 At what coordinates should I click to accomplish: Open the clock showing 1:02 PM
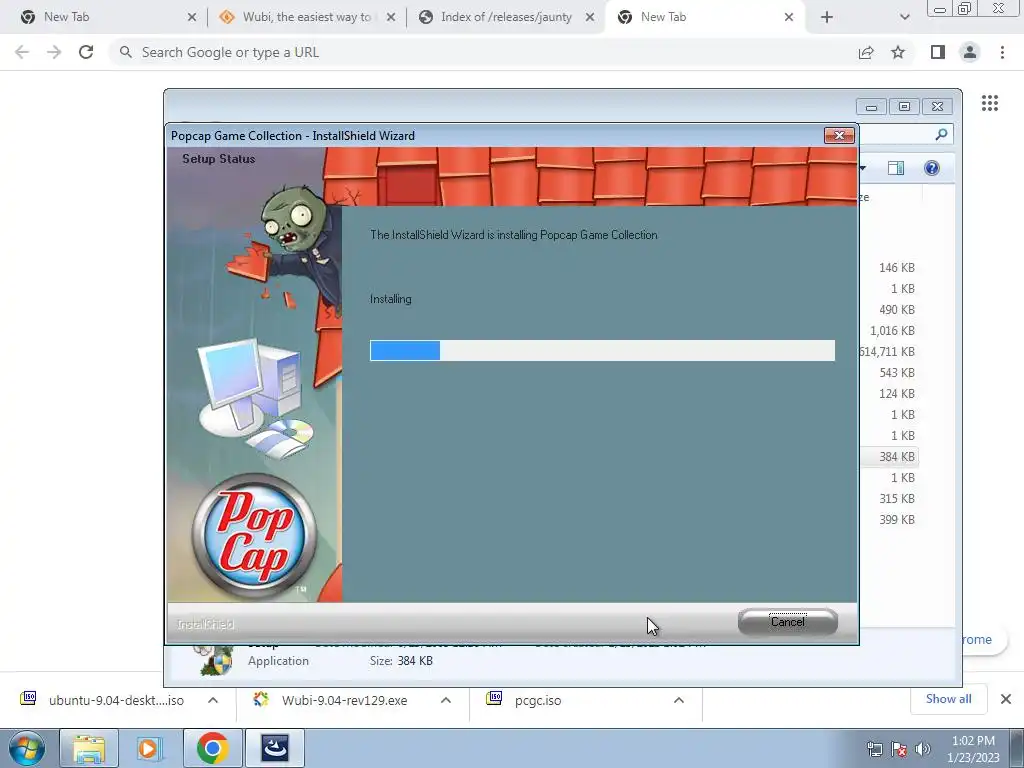(x=973, y=749)
